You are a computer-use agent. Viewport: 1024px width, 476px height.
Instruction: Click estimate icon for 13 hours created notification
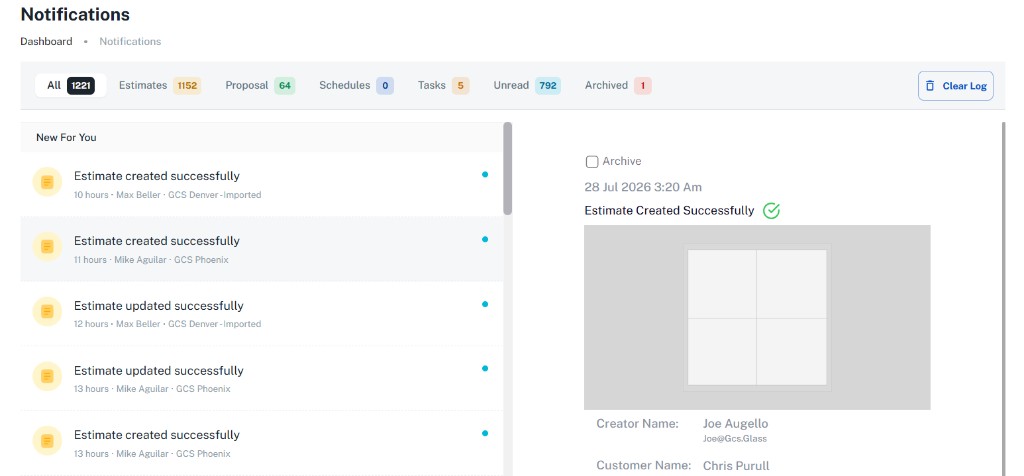(x=47, y=441)
